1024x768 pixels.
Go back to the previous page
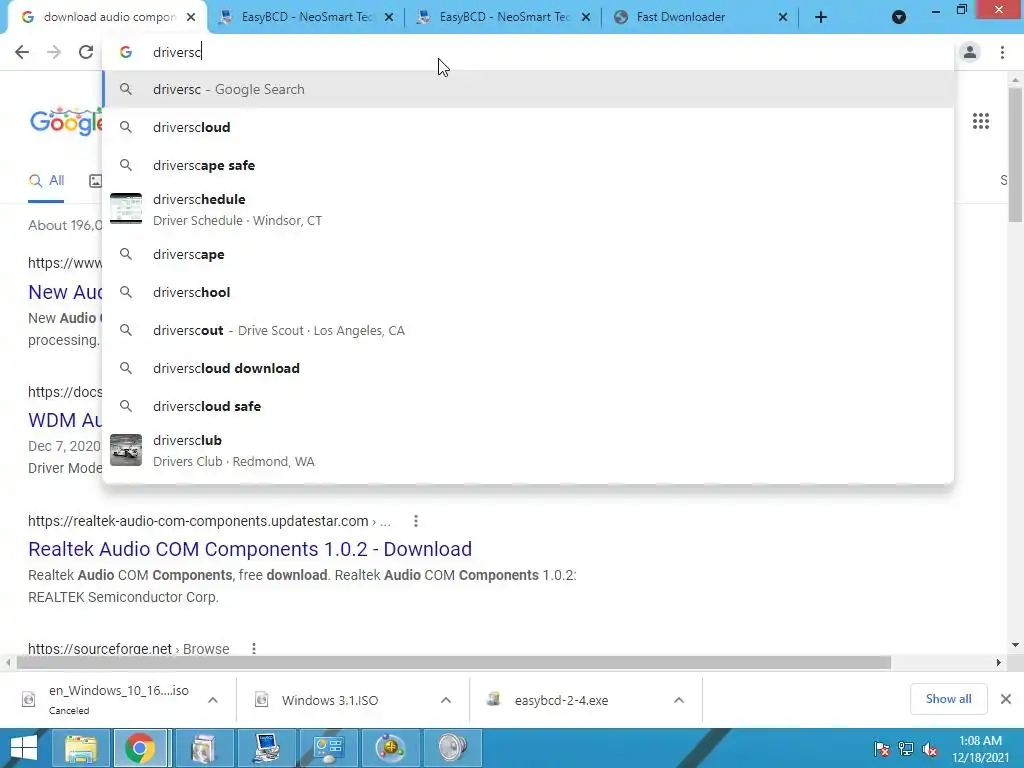click(x=22, y=52)
